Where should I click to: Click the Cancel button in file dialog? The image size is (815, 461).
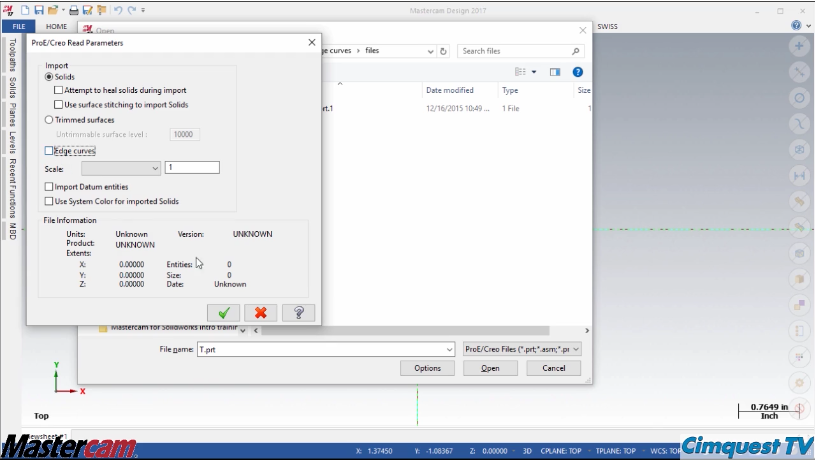[554, 368]
